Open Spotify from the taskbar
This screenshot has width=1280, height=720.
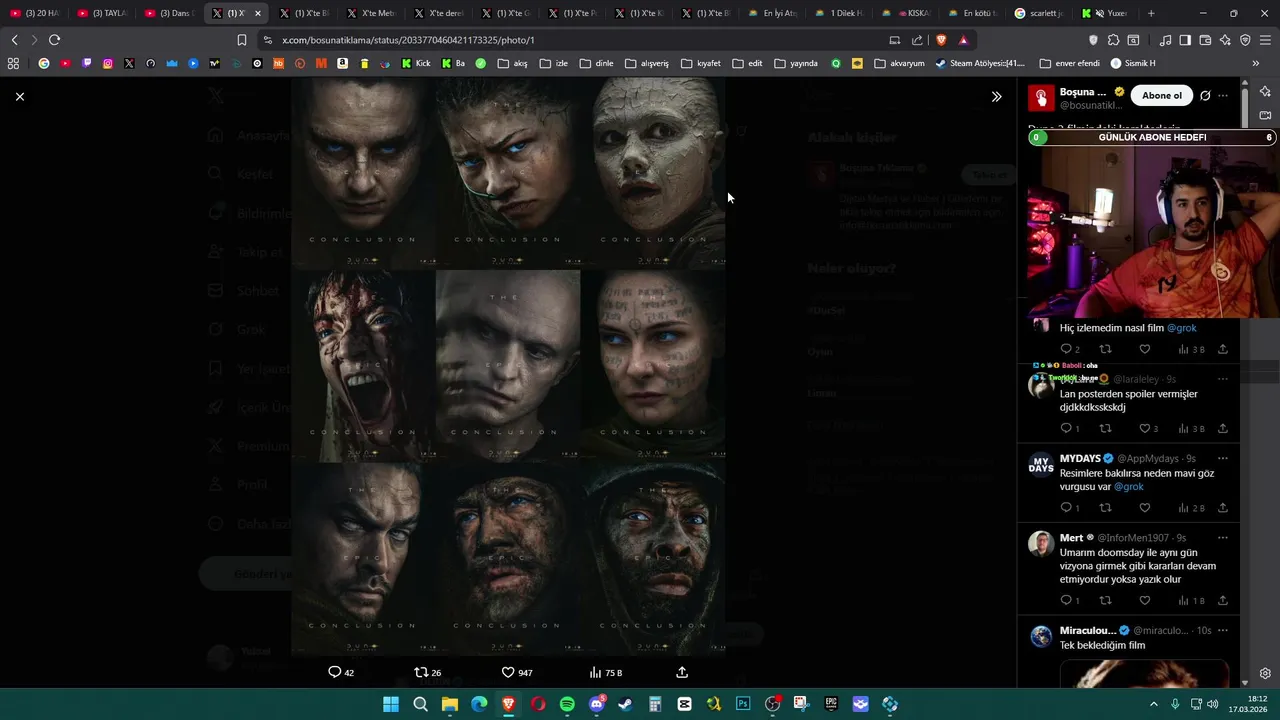(x=567, y=704)
